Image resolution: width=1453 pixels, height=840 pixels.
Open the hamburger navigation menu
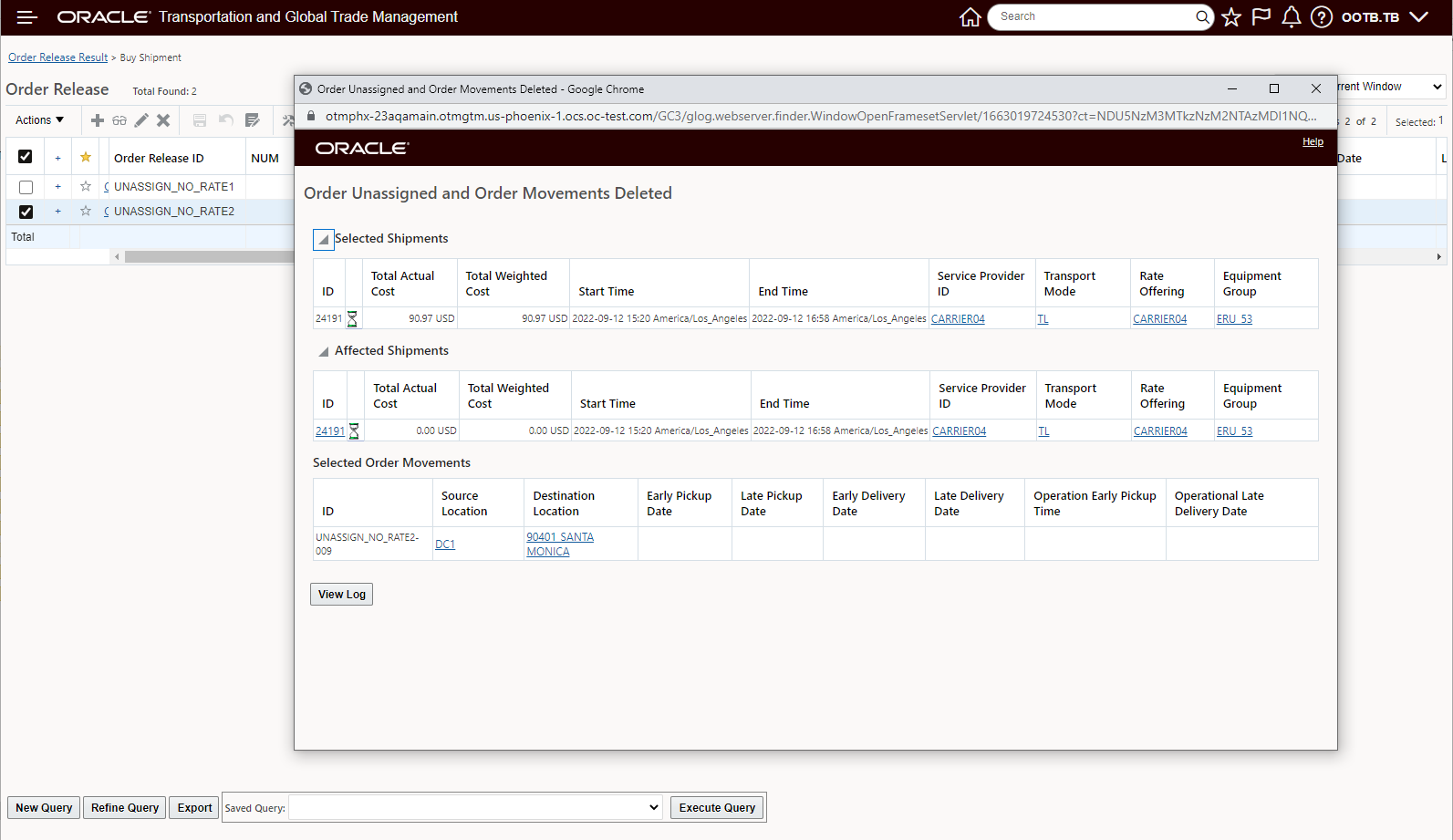coord(26,17)
